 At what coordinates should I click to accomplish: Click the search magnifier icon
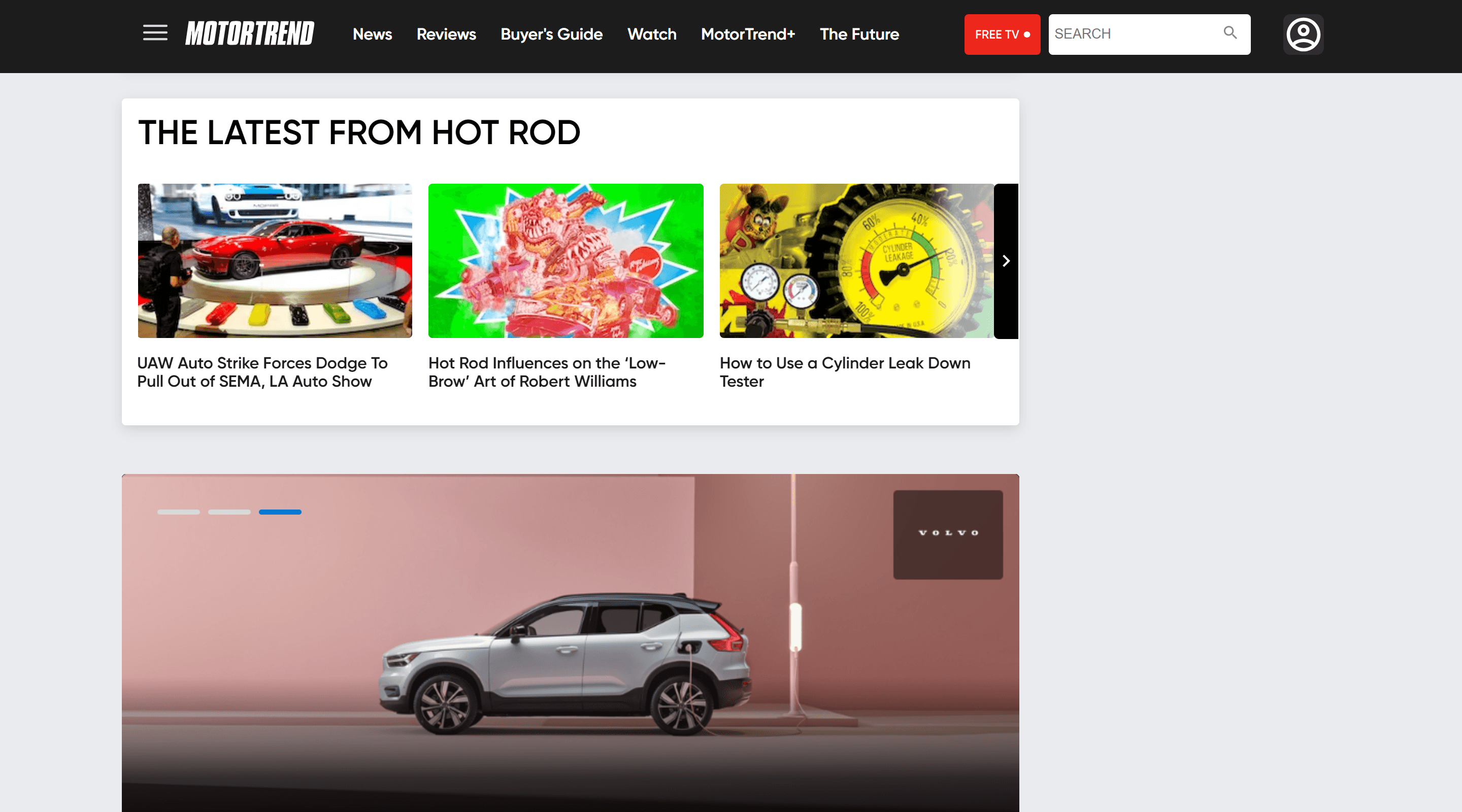point(1230,33)
